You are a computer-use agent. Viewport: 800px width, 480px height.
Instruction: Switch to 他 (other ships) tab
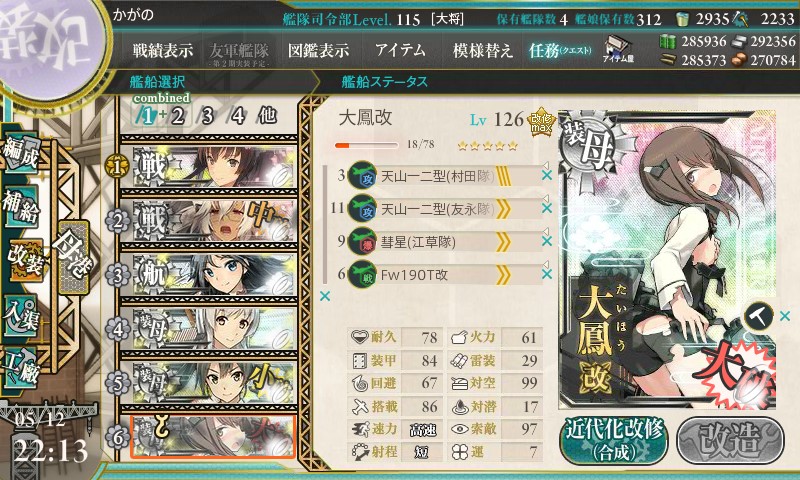click(267, 116)
